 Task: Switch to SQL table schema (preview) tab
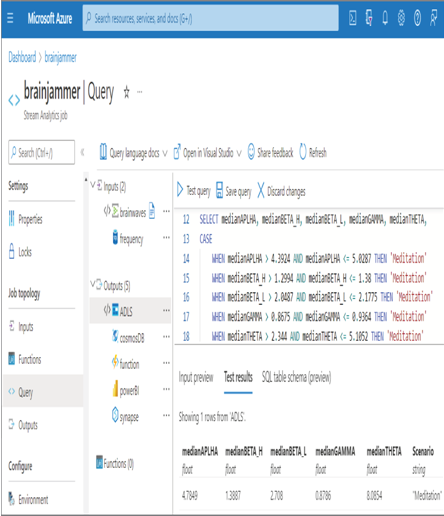coord(296,377)
